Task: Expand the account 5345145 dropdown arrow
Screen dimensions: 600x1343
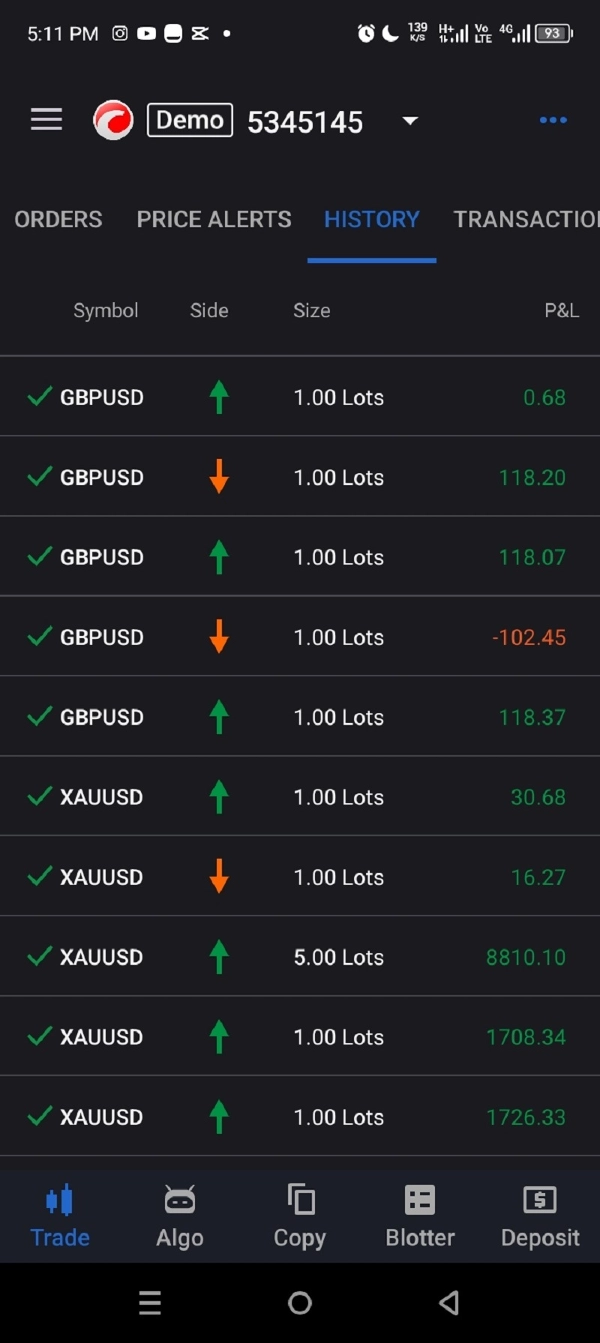Action: coord(409,121)
